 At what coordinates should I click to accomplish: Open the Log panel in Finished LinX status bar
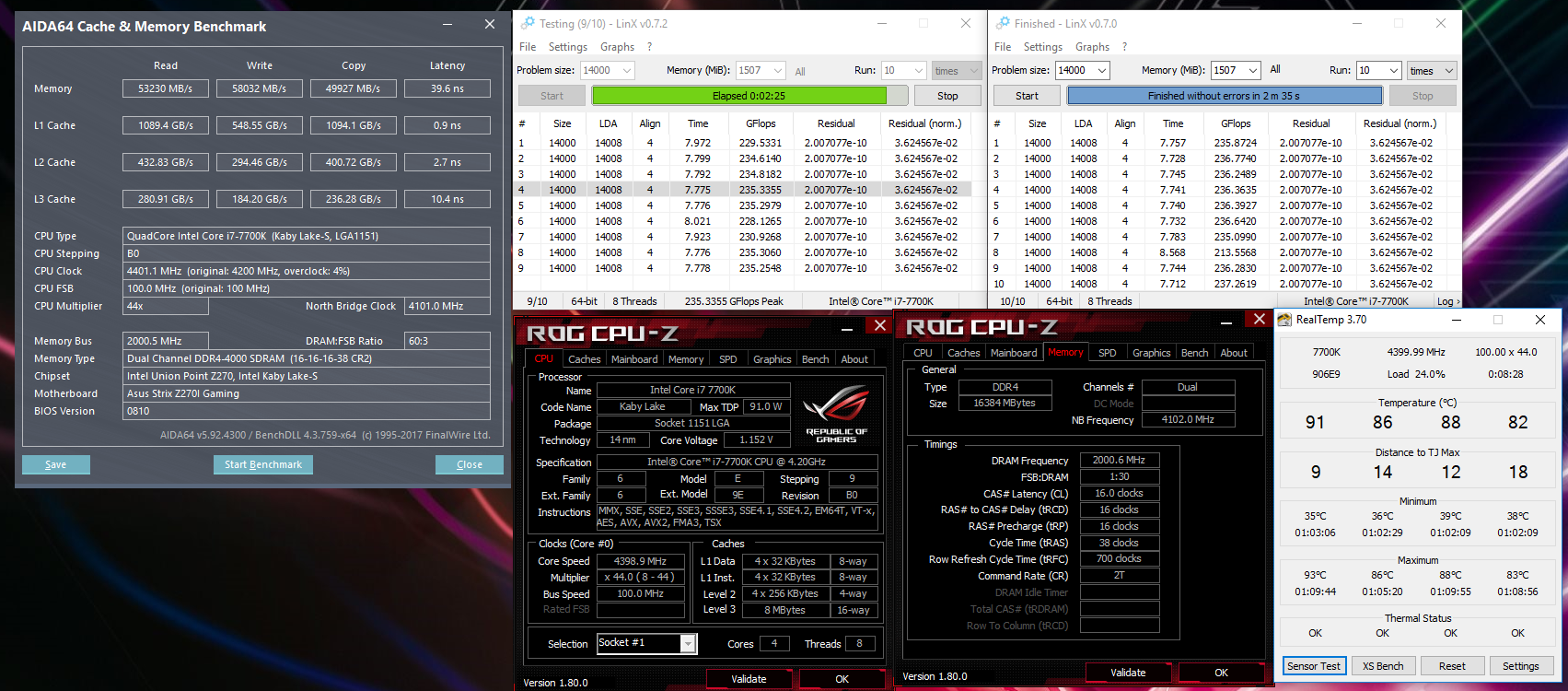1447,301
